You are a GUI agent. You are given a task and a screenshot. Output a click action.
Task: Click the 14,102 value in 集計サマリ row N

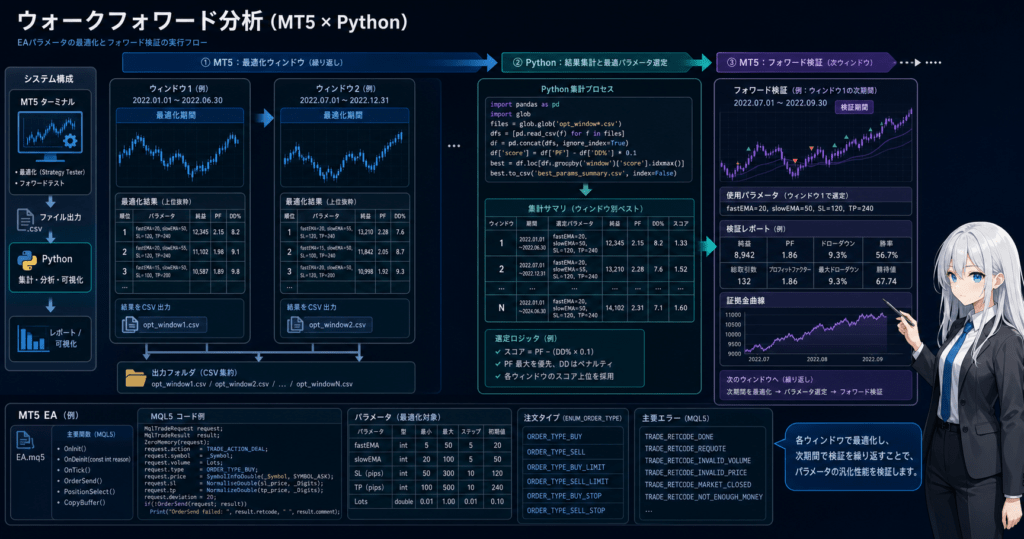[x=615, y=308]
